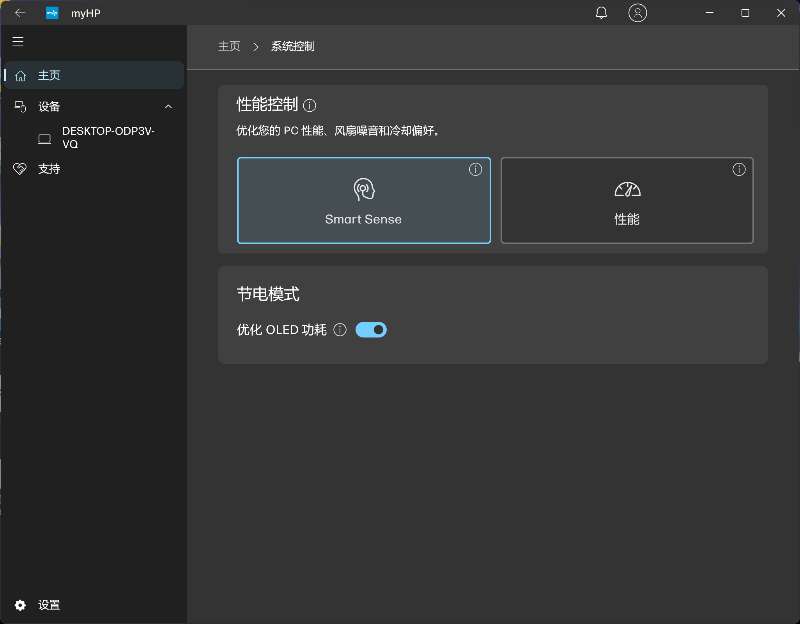
Task: Open the 支持 sidebar item
Action: (x=94, y=169)
